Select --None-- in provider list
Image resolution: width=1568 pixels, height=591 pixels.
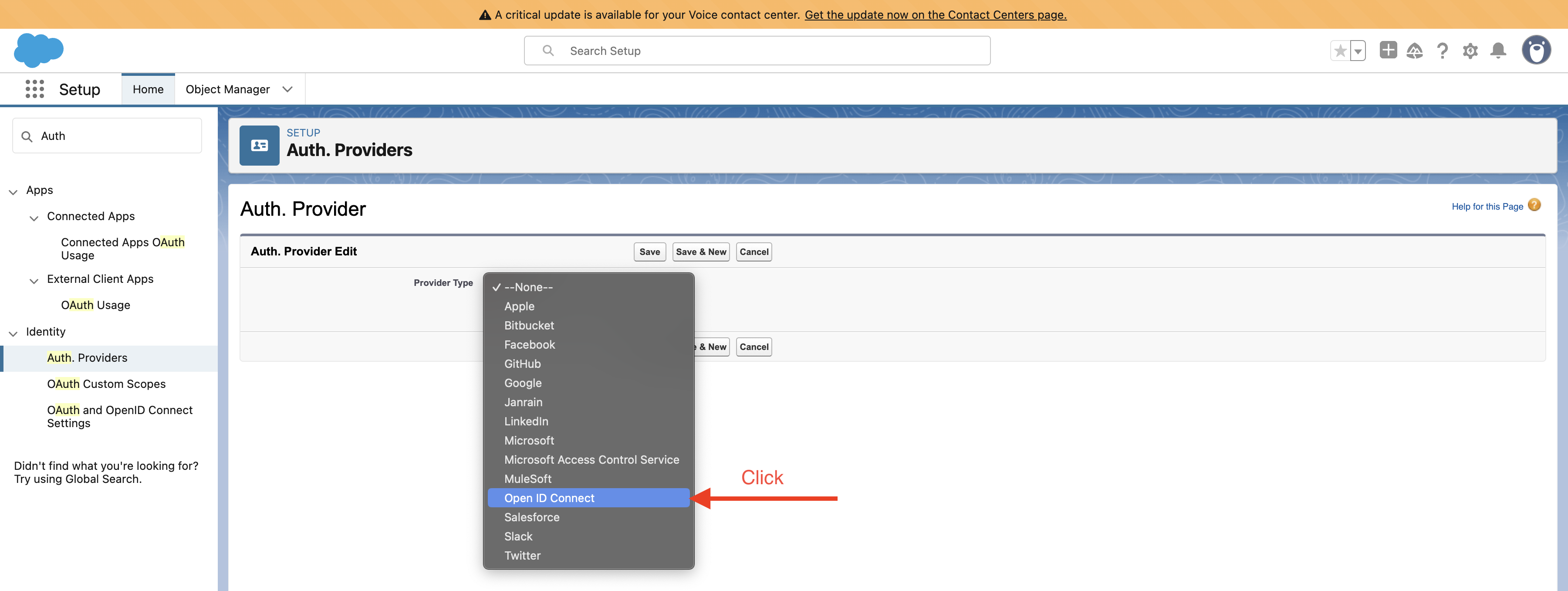point(588,287)
